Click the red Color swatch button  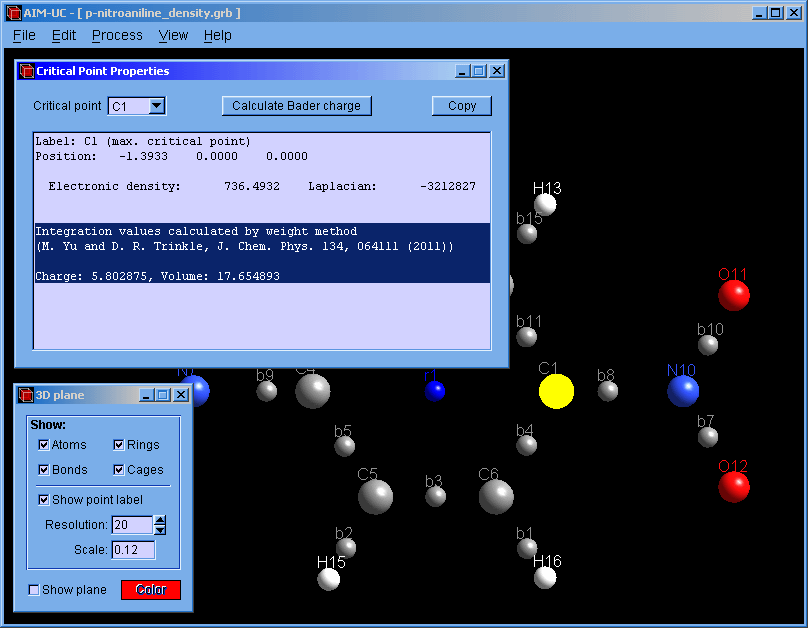coord(151,590)
